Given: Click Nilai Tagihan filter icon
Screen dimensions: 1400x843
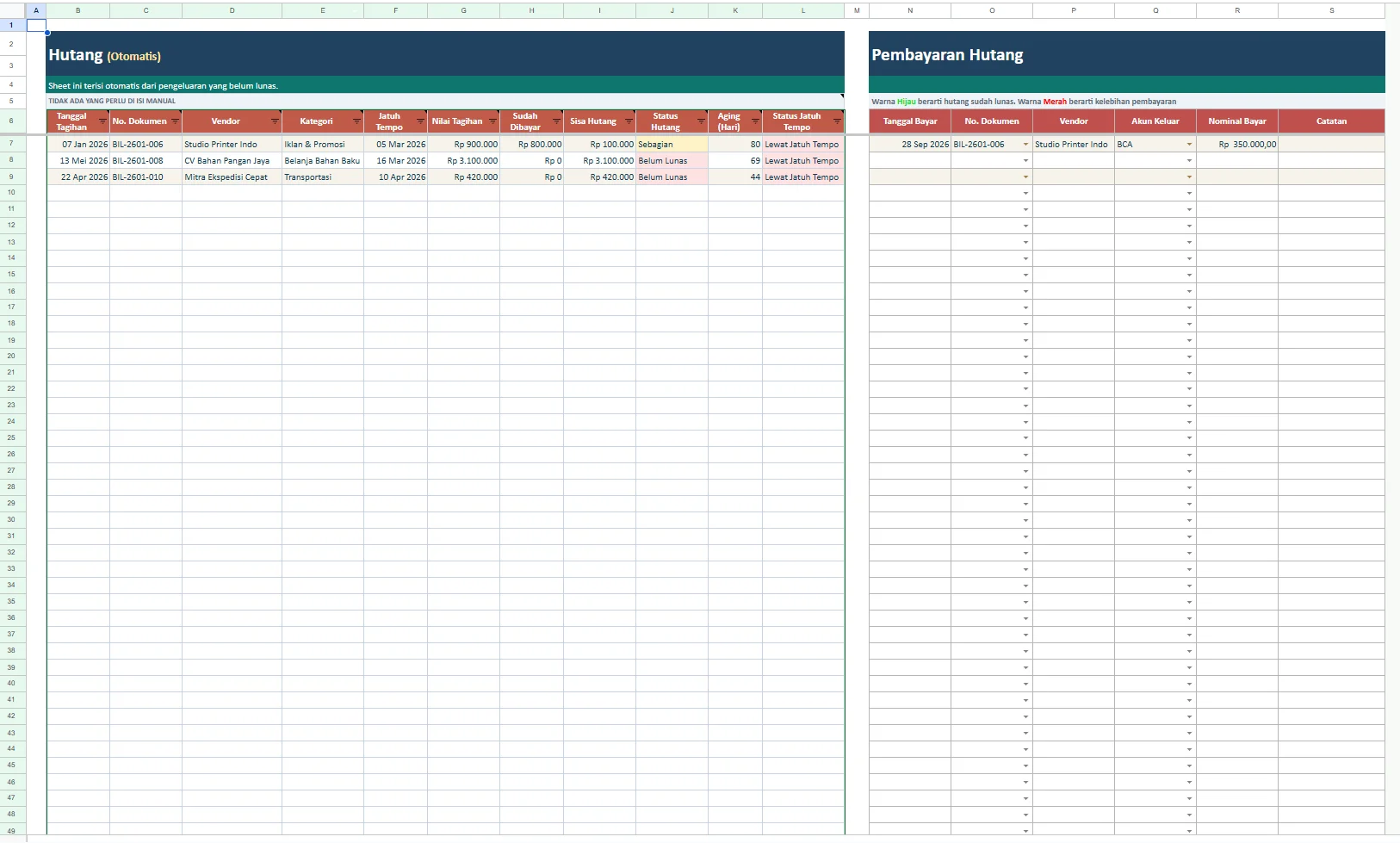Looking at the screenshot, I should point(492,121).
